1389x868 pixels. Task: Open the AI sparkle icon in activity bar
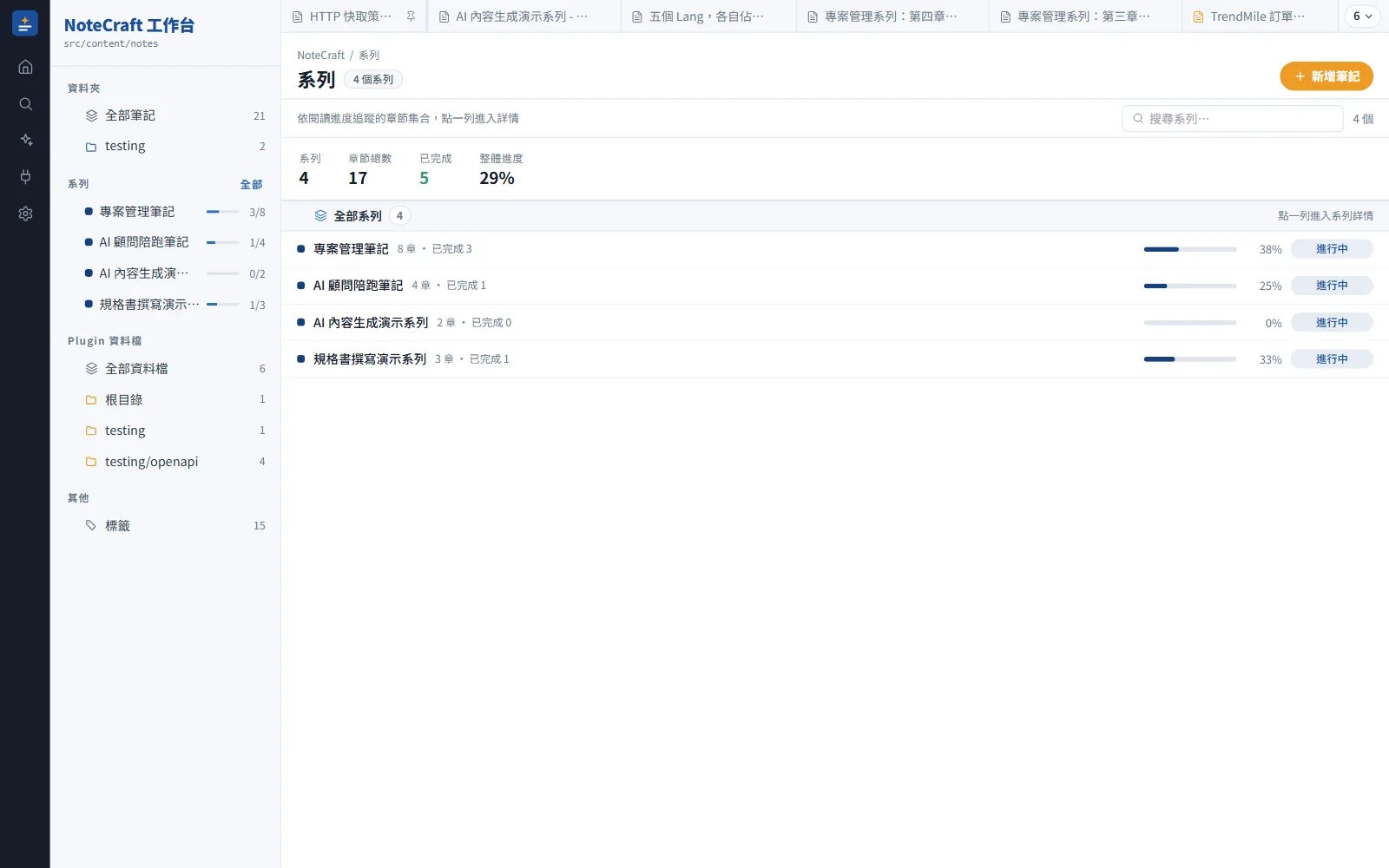click(25, 140)
